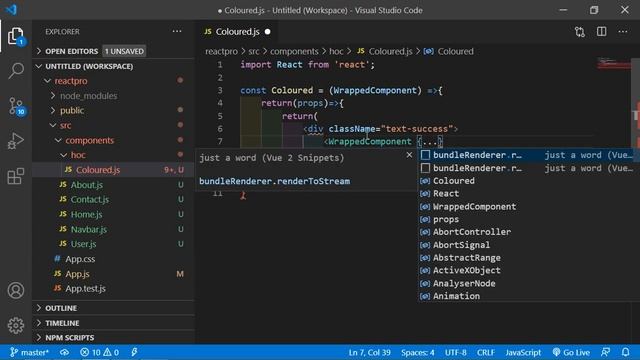The height and width of the screenshot is (360, 640).
Task: Click the Go Live server button
Action: 571,352
